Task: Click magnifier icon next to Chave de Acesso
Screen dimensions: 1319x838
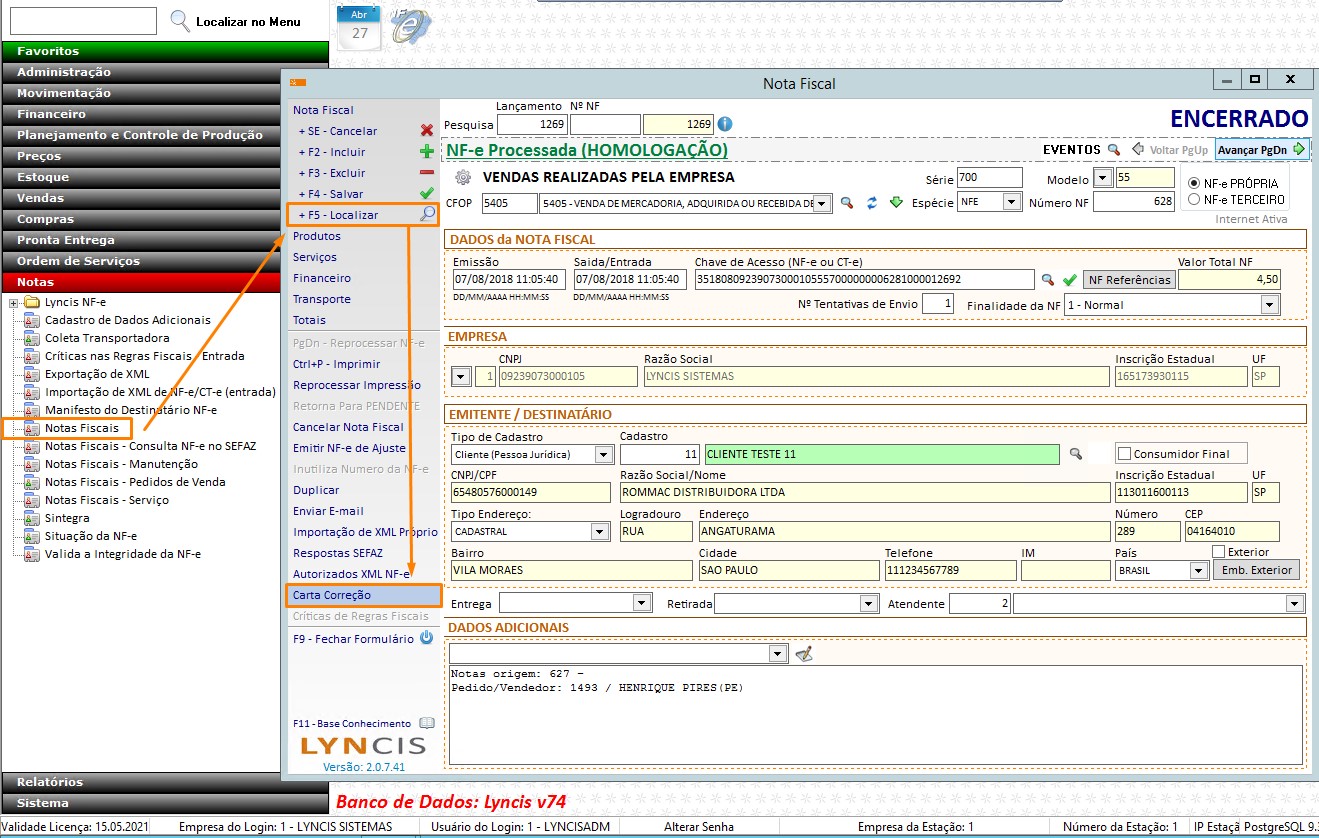Action: pyautogui.click(x=1048, y=280)
